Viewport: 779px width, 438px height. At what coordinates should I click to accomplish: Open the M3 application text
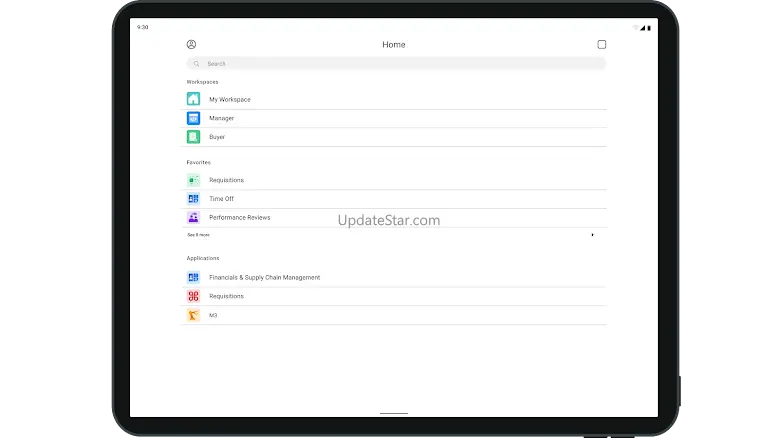(213, 315)
